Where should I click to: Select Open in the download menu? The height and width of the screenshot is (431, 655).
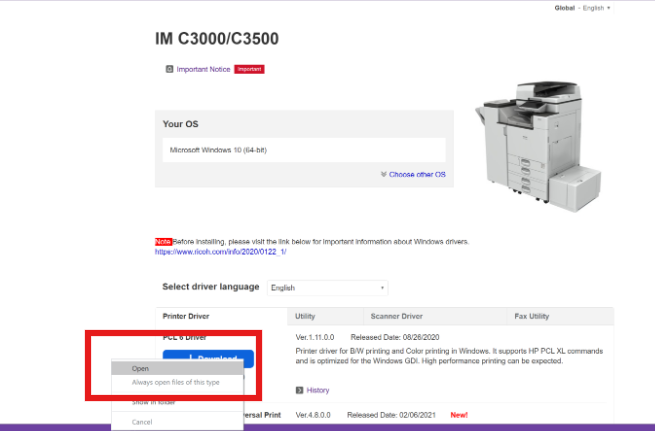pyautogui.click(x=177, y=368)
